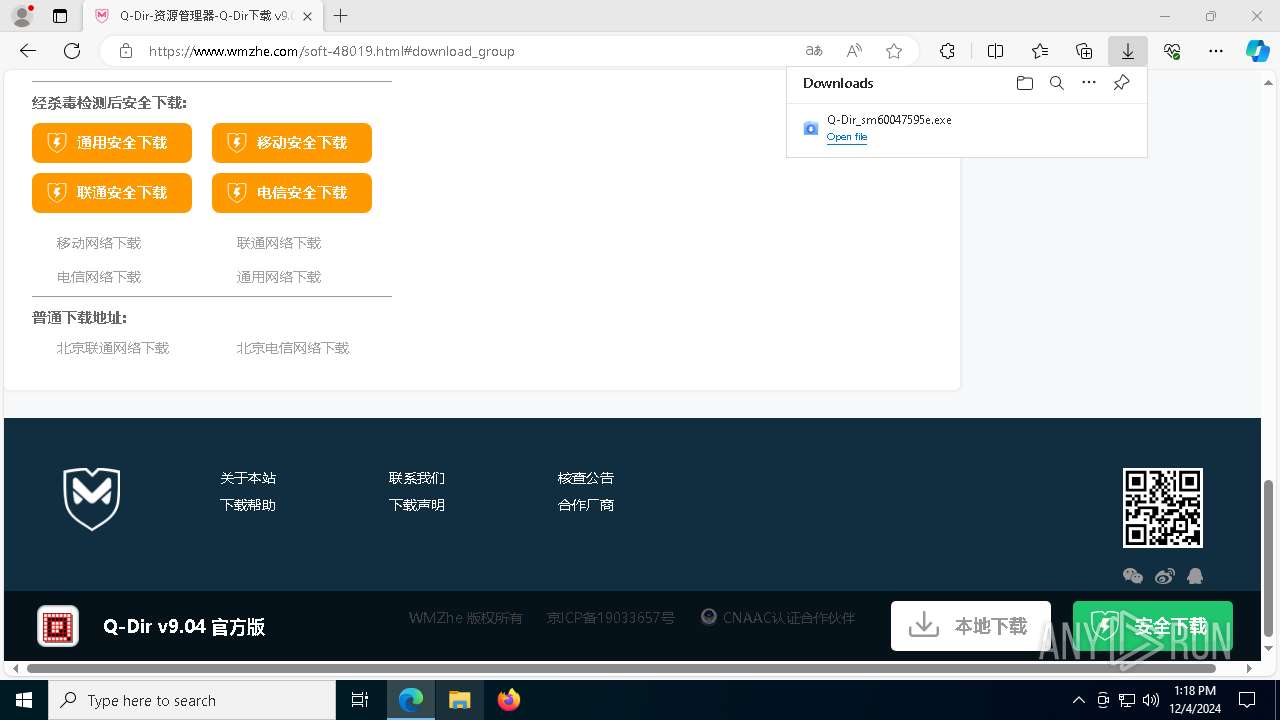Click 通用安全下载 orange button

tap(112, 143)
